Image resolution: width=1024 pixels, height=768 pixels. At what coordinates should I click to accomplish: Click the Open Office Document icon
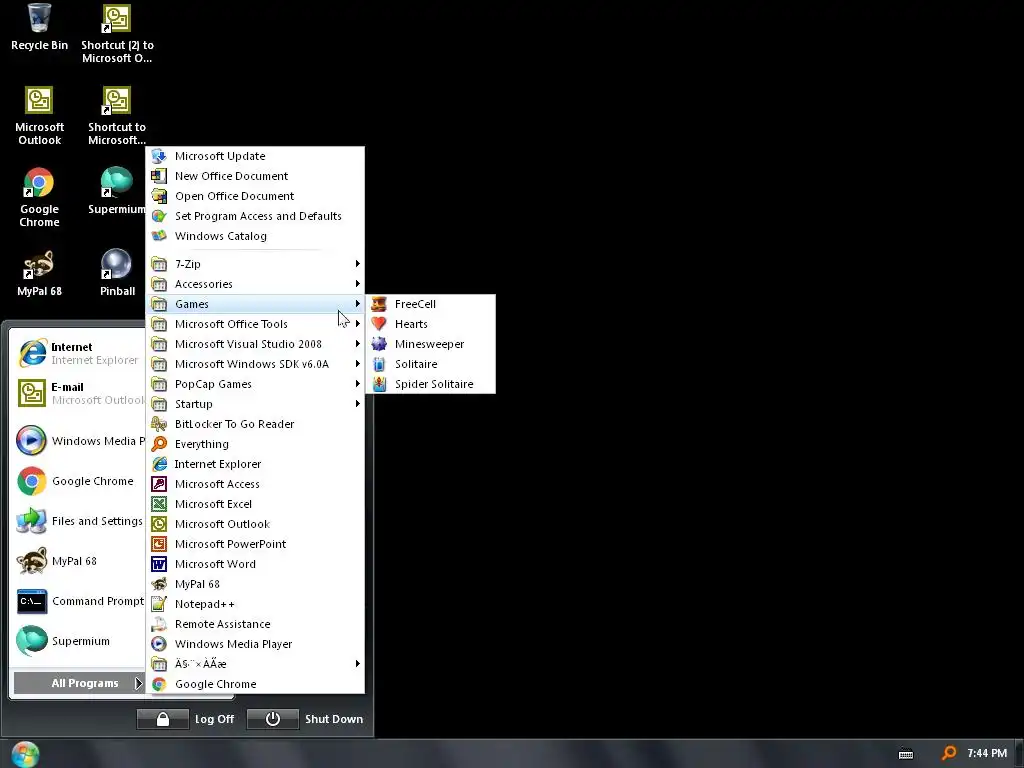159,196
